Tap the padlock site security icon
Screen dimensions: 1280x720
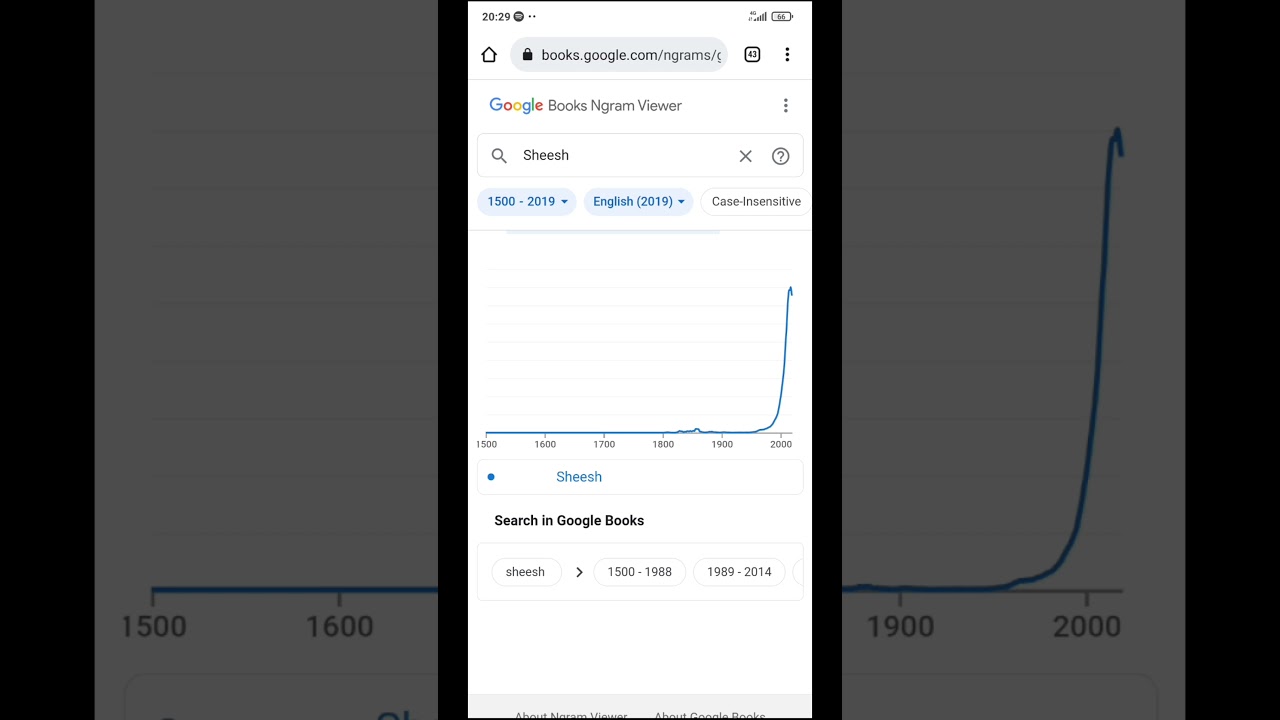pos(528,55)
